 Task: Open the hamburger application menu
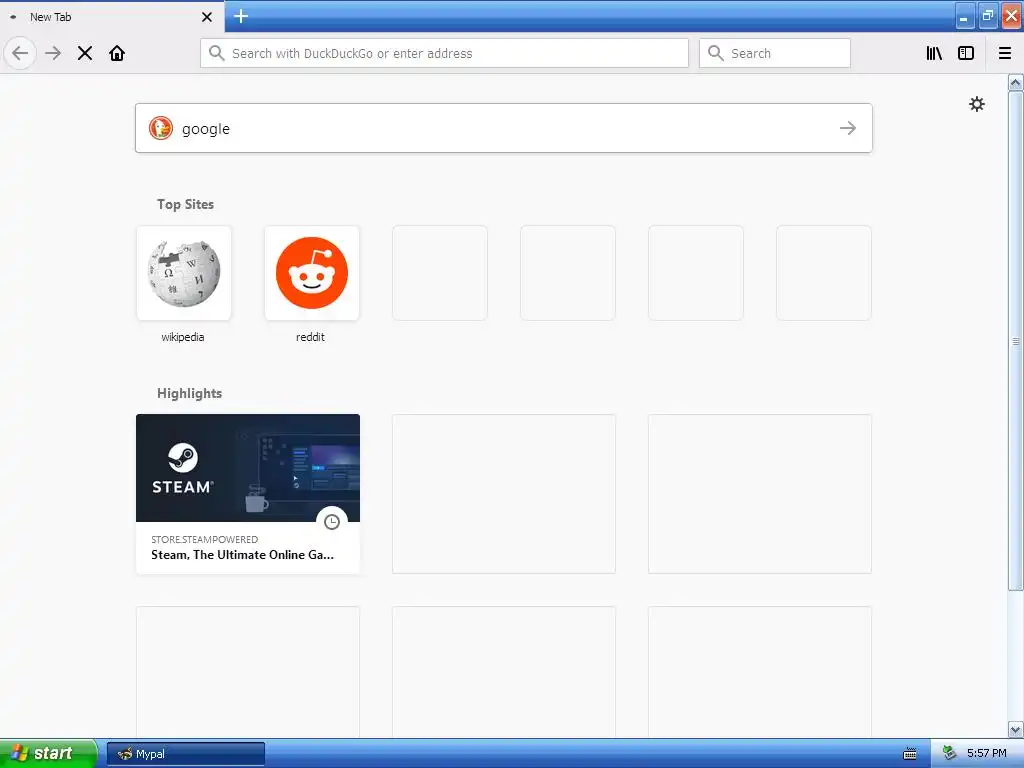pos(1005,53)
